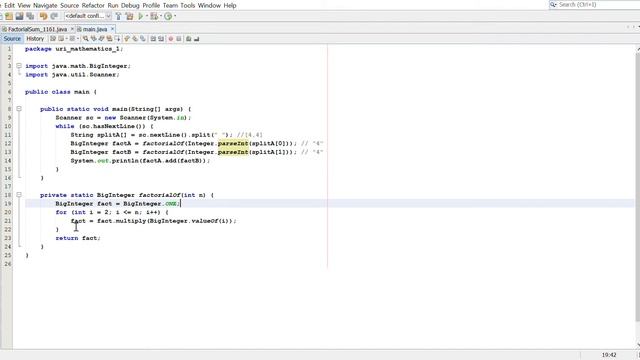Click the Find Next Occurrence icon
The width and height of the screenshot is (640, 360).
(101, 39)
